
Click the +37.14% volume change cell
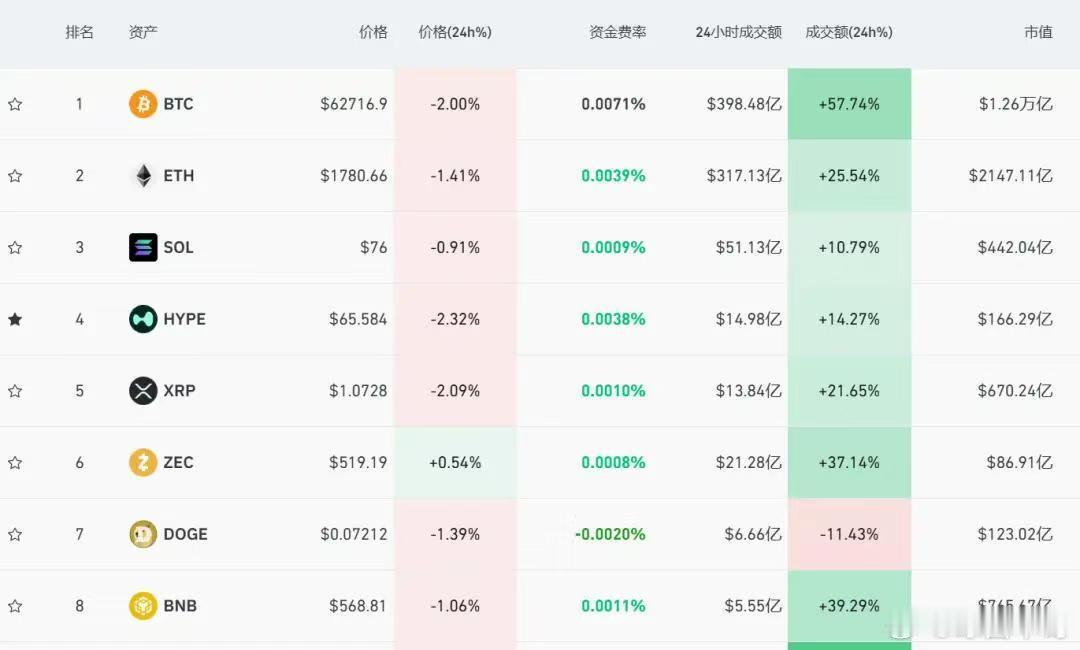point(849,462)
